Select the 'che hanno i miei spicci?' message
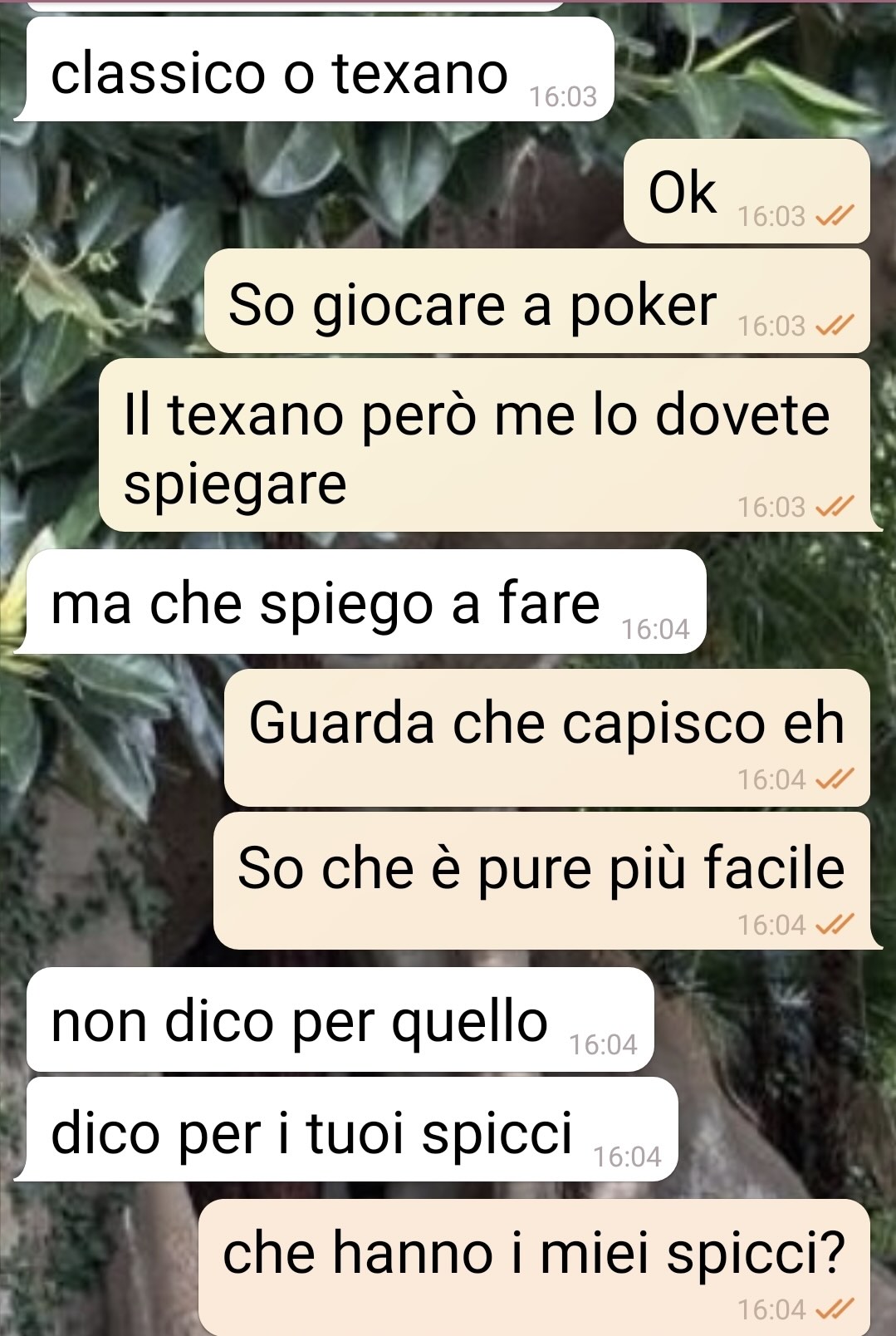Viewport: 896px width, 1336px height. pyautogui.click(x=534, y=1267)
